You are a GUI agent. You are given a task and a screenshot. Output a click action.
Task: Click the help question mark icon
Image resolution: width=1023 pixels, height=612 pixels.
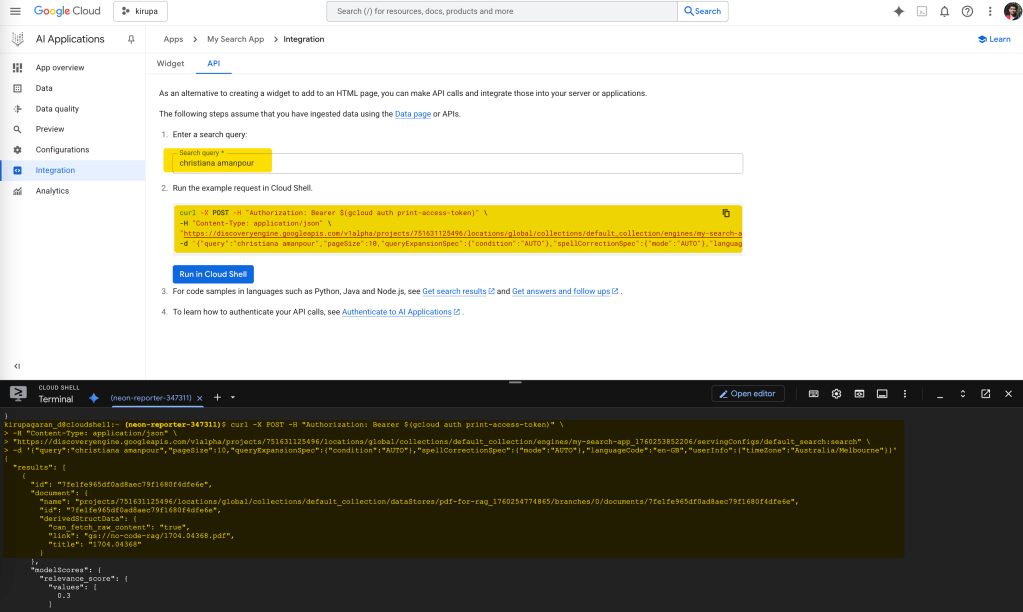[967, 11]
